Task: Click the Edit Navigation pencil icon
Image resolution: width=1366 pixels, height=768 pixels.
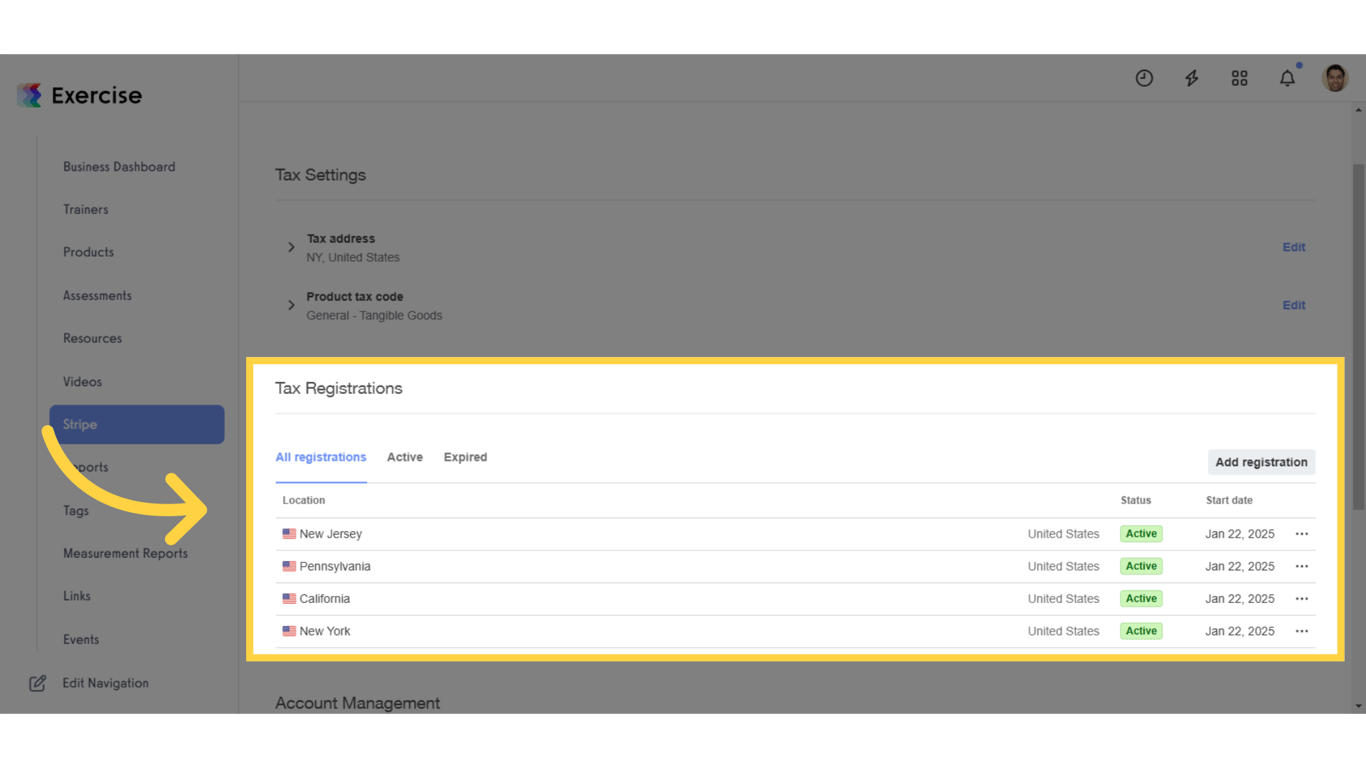Action: pos(37,682)
